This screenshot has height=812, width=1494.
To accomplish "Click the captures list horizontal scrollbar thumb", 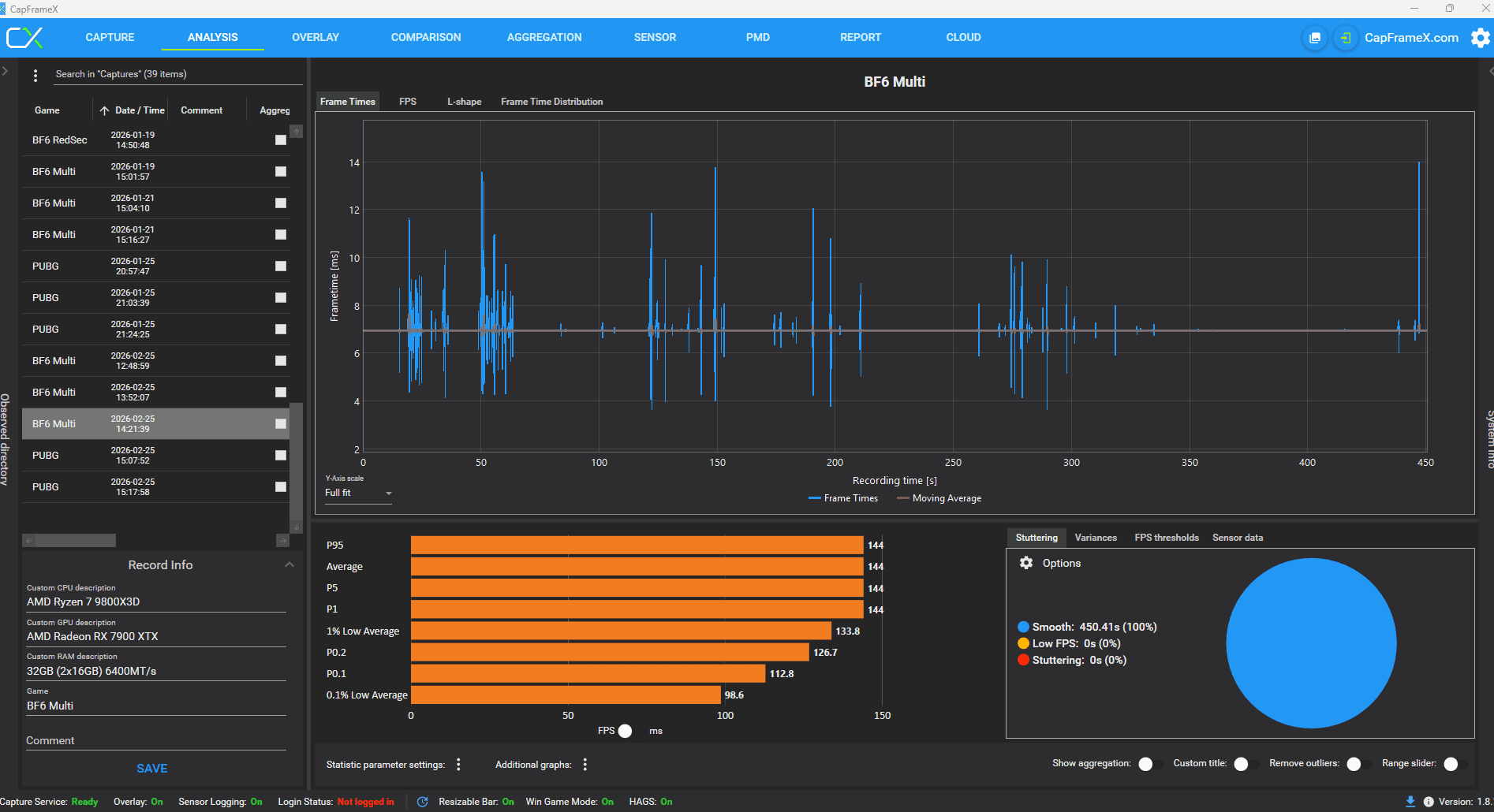I will (76, 541).
